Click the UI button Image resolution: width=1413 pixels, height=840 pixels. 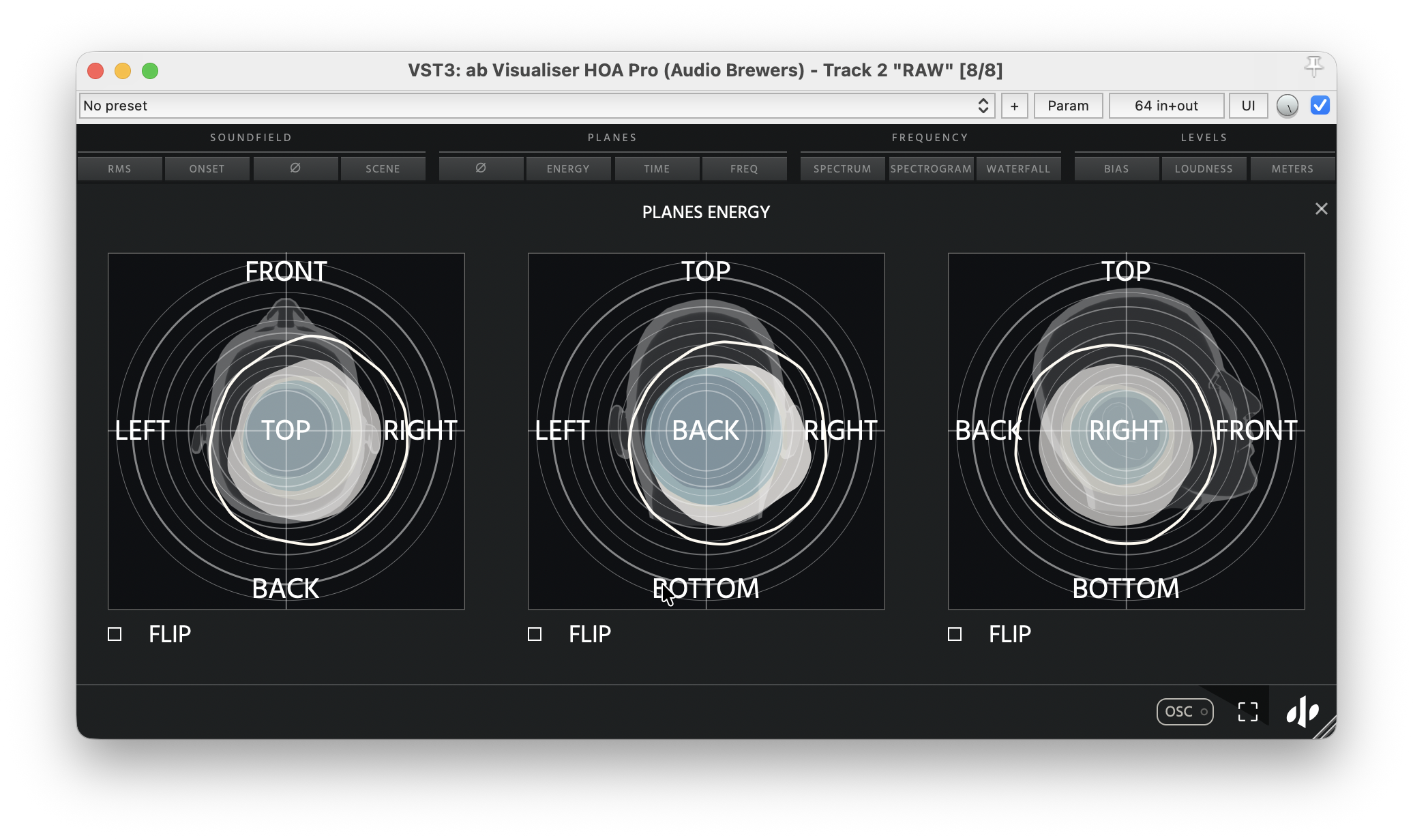coord(1248,106)
